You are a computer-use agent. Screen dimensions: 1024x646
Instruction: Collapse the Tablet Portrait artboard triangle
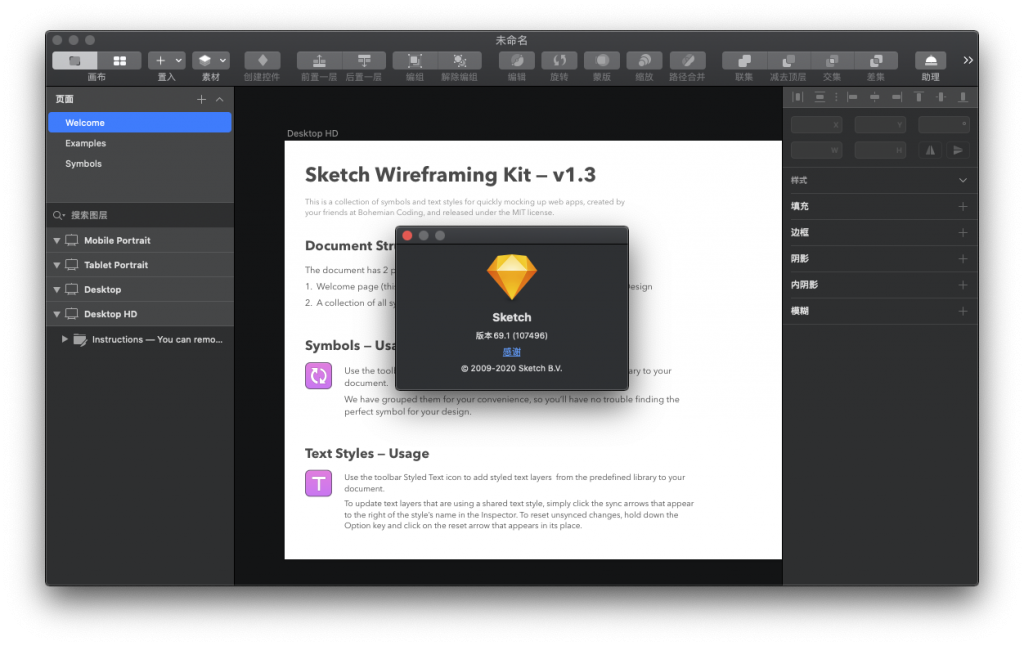click(x=57, y=265)
